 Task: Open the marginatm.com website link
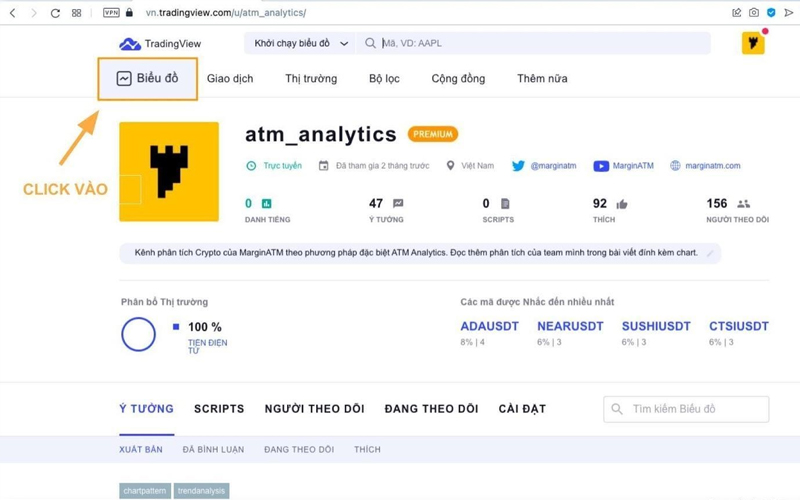713,166
